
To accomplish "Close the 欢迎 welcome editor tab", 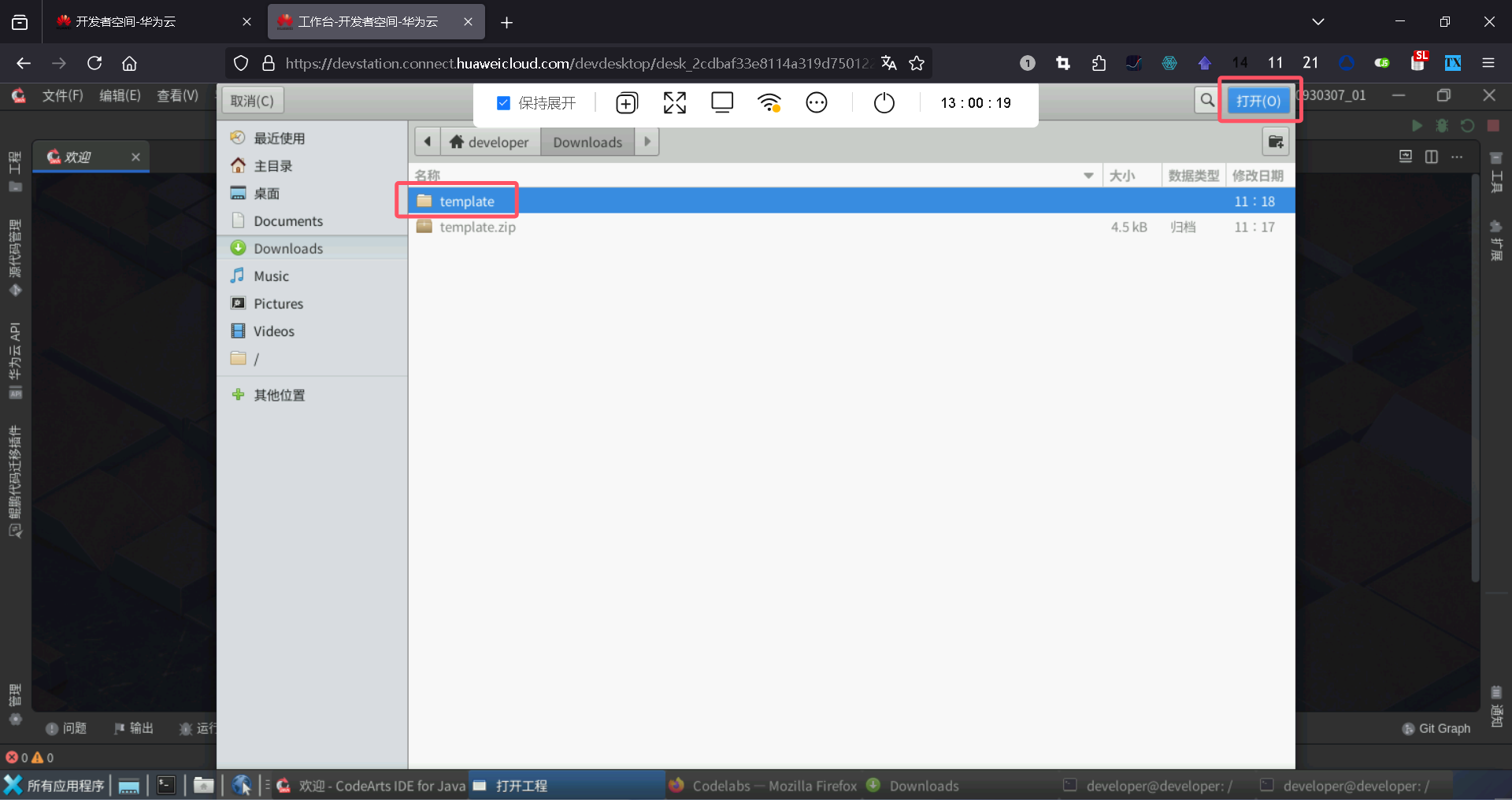I will coord(135,157).
